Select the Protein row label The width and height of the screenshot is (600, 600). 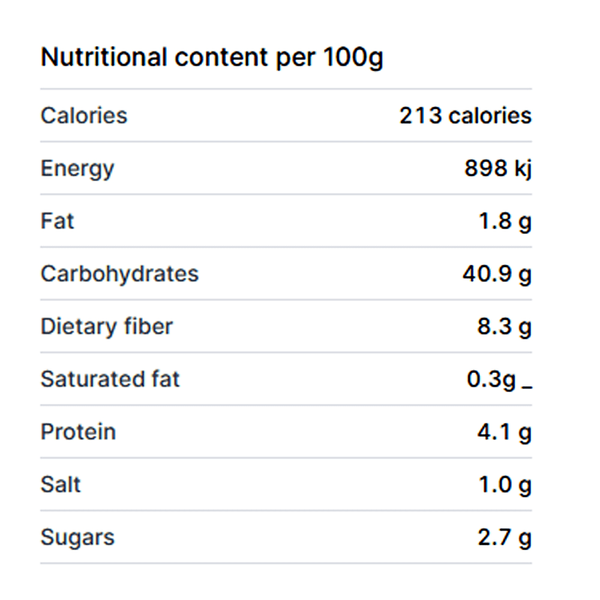pyautogui.click(x=78, y=432)
